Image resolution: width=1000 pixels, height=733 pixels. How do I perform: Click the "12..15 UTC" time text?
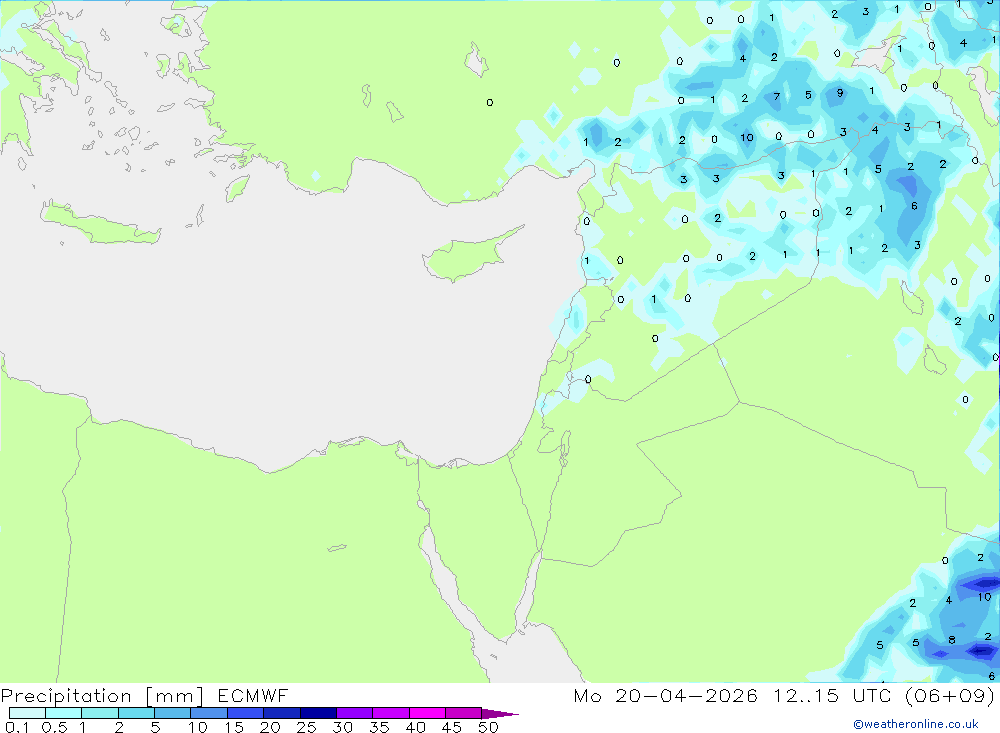click(832, 695)
